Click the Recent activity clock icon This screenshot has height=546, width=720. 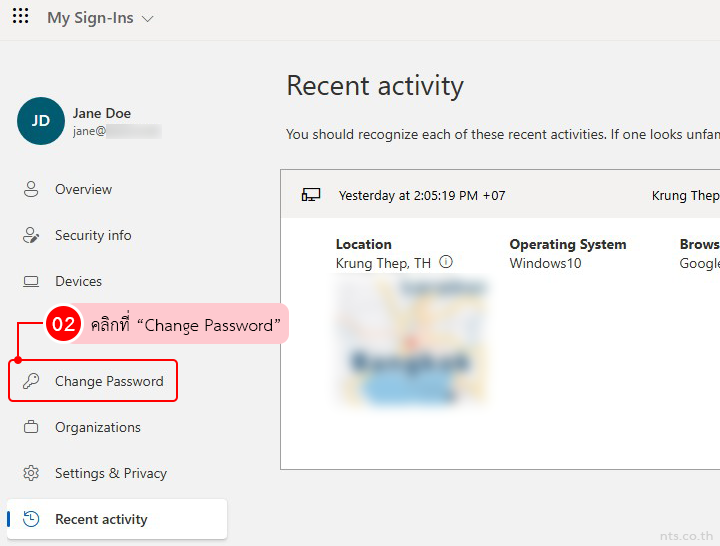[31, 519]
